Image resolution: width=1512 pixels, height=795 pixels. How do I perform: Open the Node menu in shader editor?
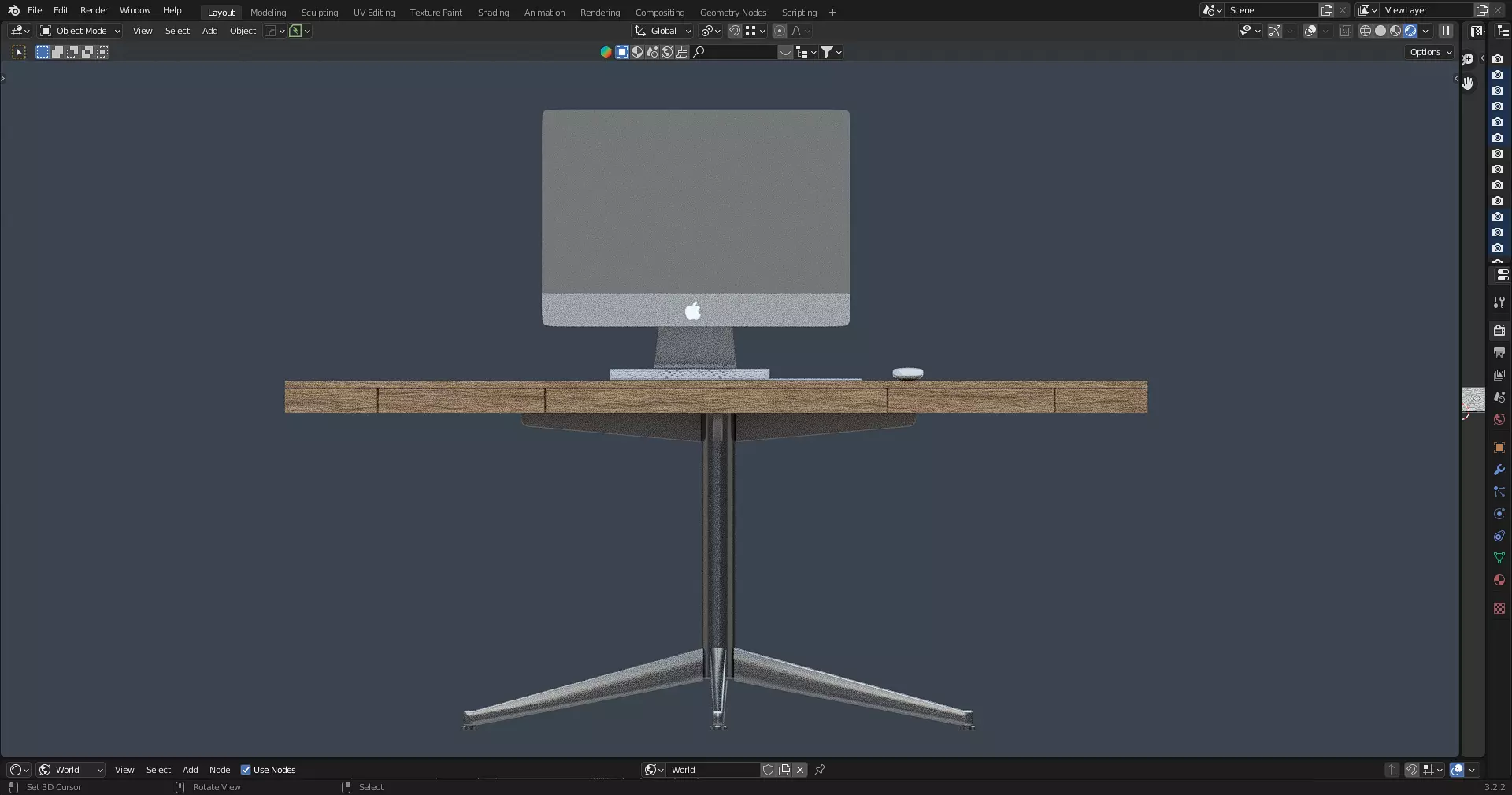click(x=220, y=770)
